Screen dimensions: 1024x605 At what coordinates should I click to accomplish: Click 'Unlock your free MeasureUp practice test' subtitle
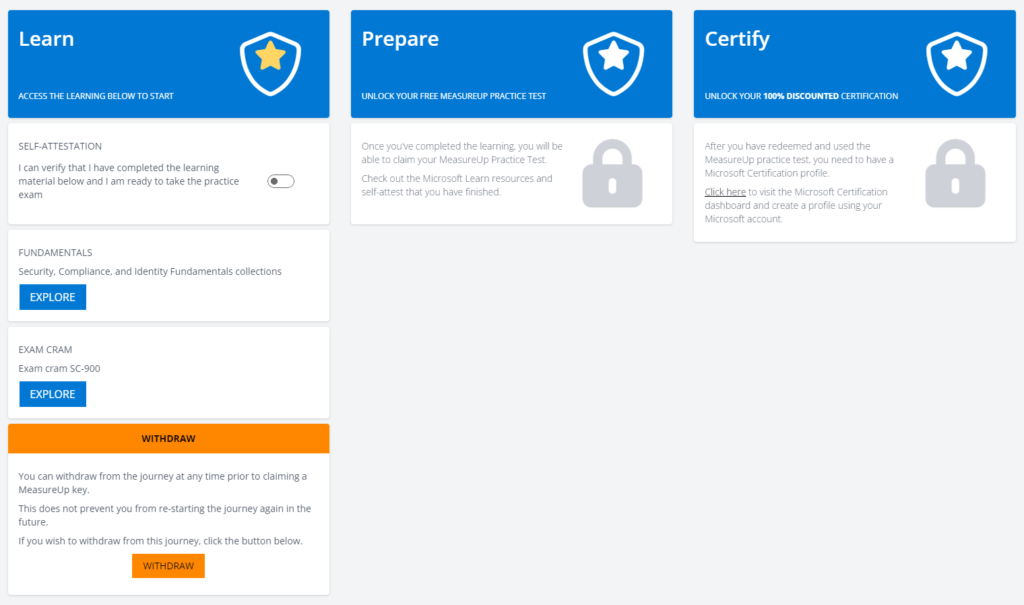coord(453,96)
